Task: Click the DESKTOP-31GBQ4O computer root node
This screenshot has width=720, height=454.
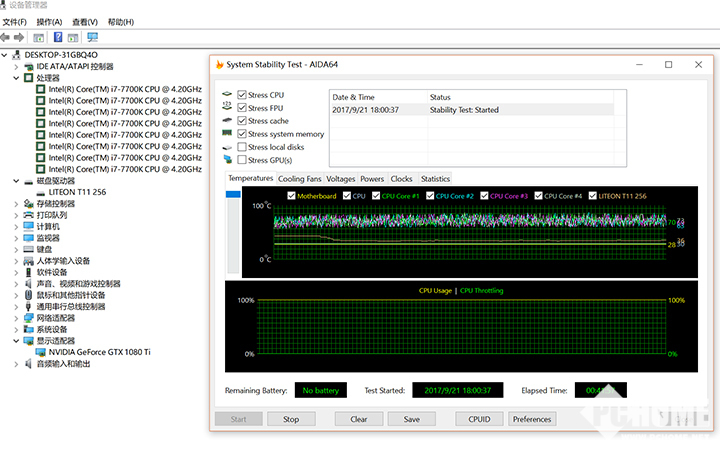Action: click(x=61, y=54)
